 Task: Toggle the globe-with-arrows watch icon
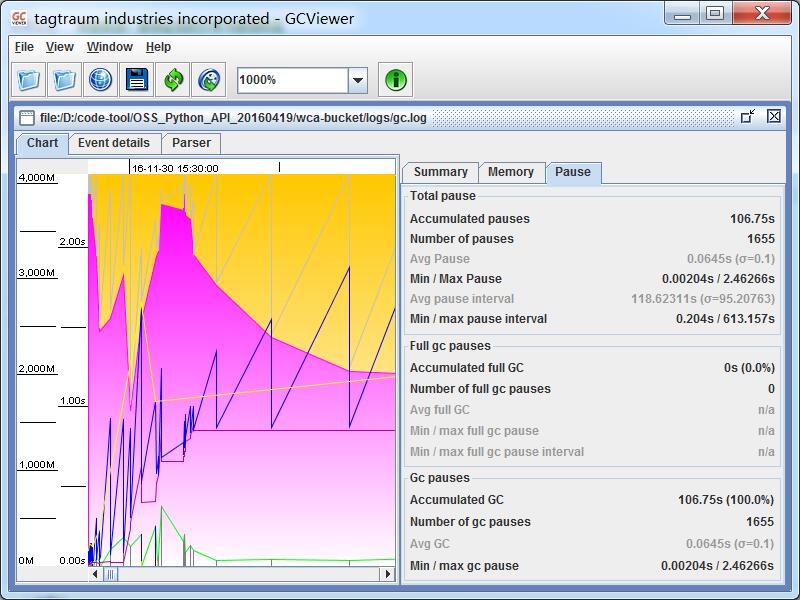[208, 80]
